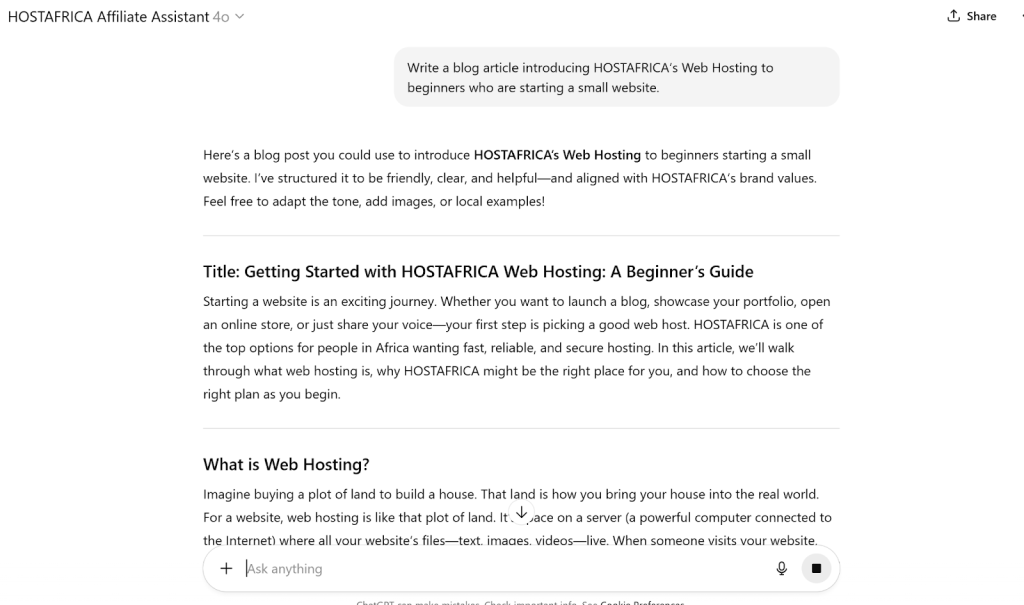Click the Share upload icon
This screenshot has width=1024, height=605.
click(x=953, y=16)
